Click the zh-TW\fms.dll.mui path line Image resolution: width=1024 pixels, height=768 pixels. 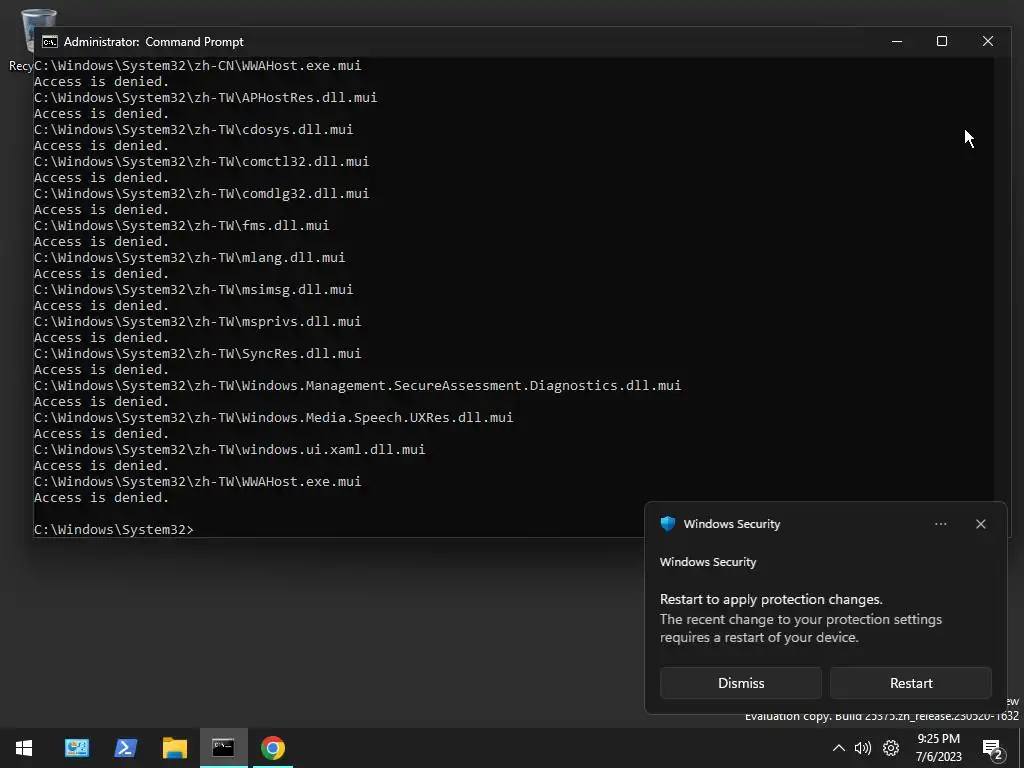pos(182,225)
